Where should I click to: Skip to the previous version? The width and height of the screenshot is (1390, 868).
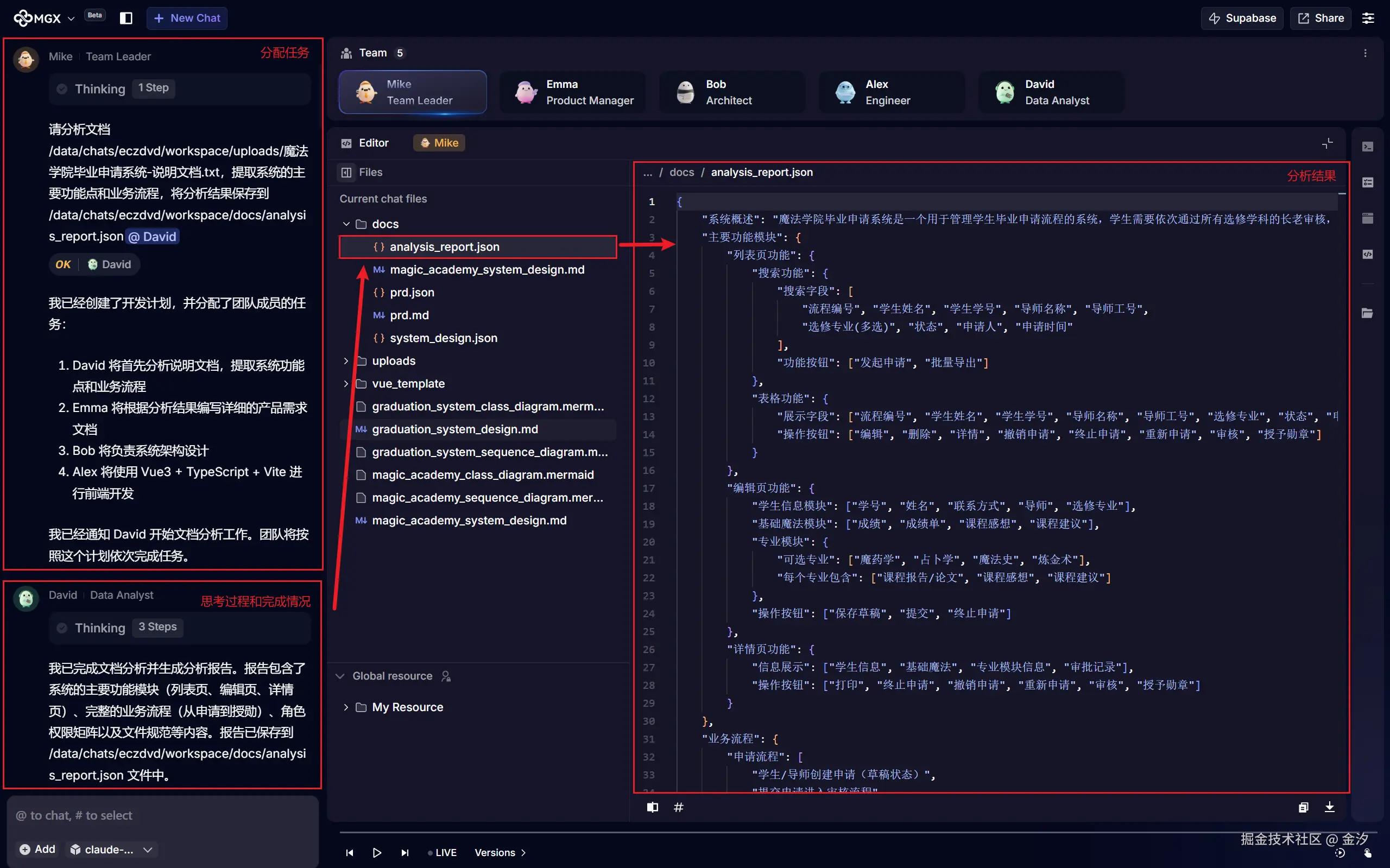click(350, 852)
